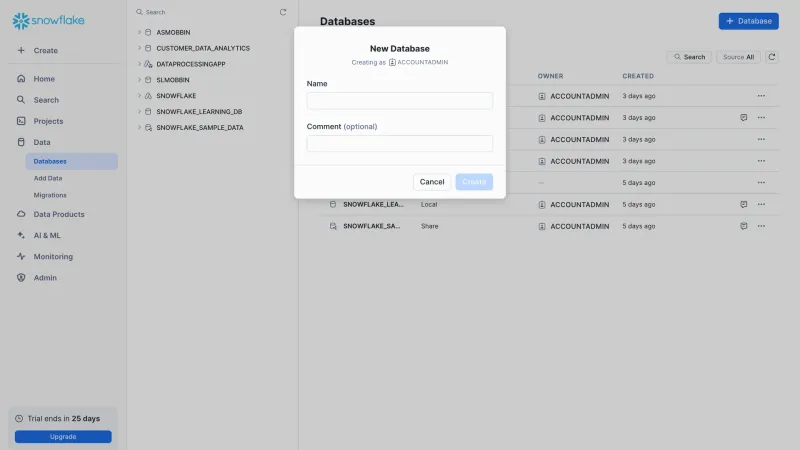
Task: Click the Search magnifier icon in sidebar
Action: tap(21, 100)
